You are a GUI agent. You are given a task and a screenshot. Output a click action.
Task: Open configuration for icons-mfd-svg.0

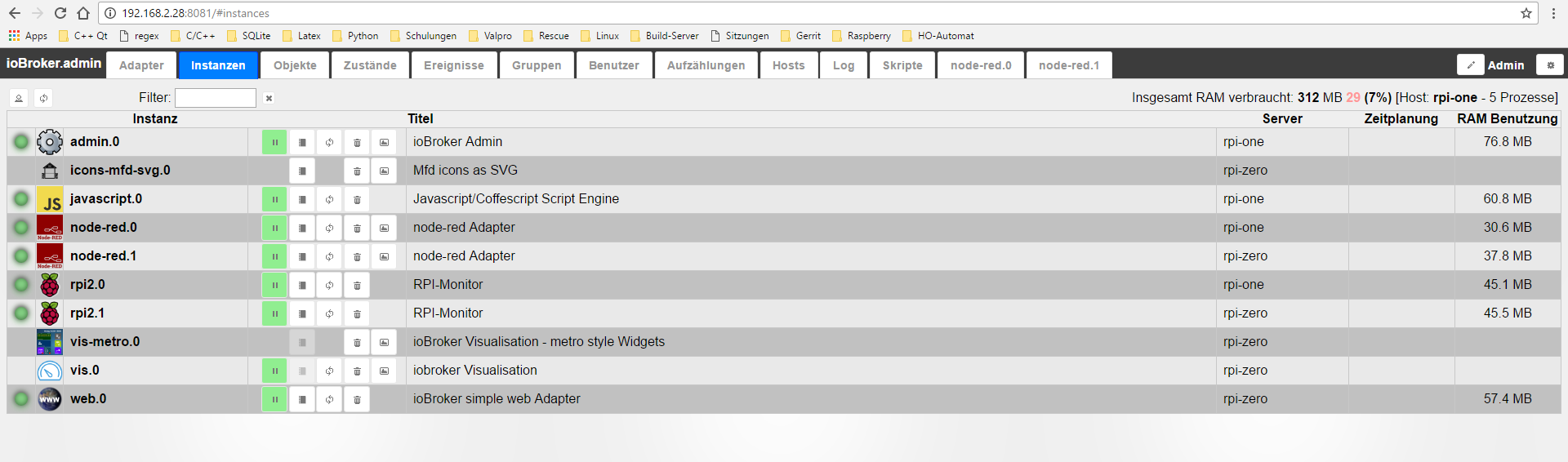(302, 171)
